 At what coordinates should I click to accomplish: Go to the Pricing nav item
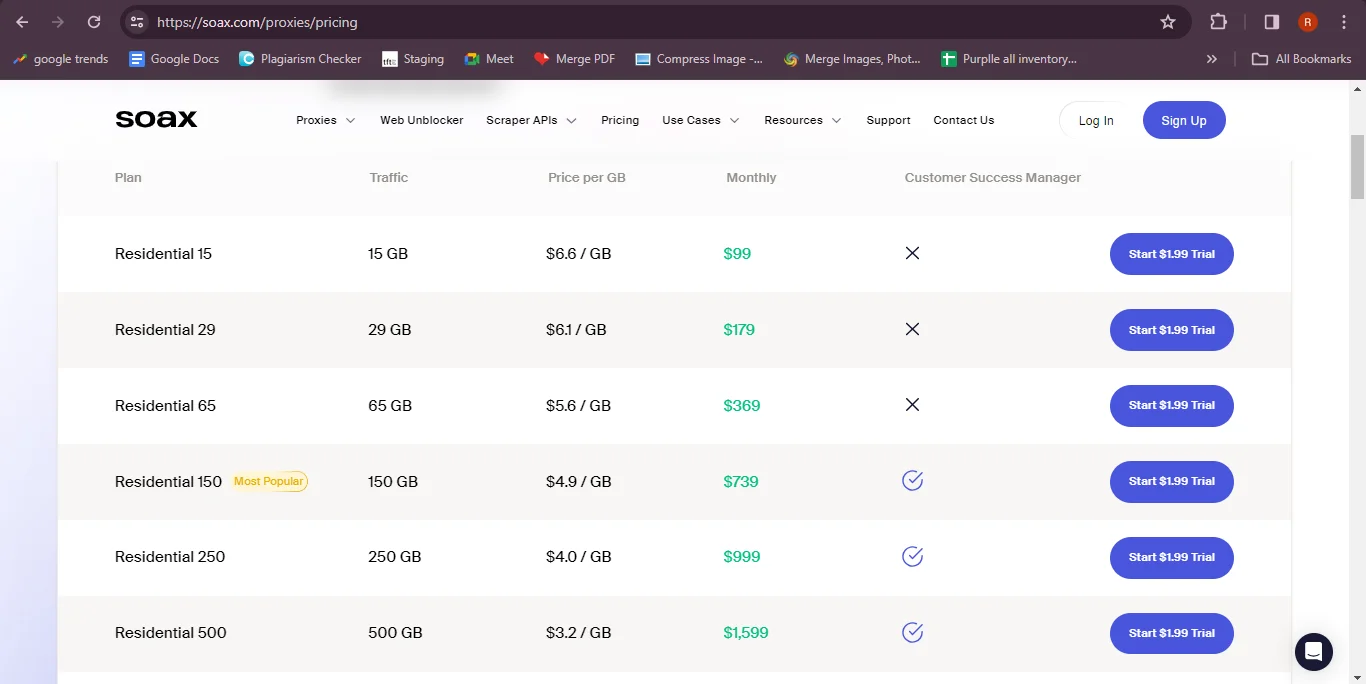620,120
